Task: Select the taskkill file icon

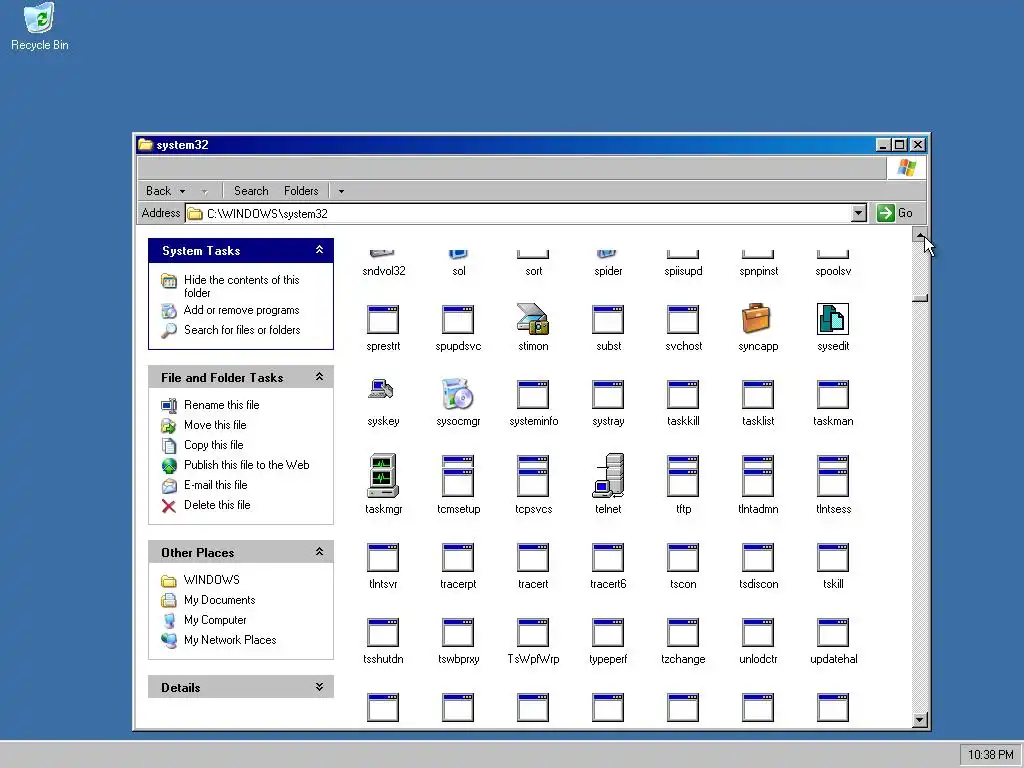Action: pos(683,394)
